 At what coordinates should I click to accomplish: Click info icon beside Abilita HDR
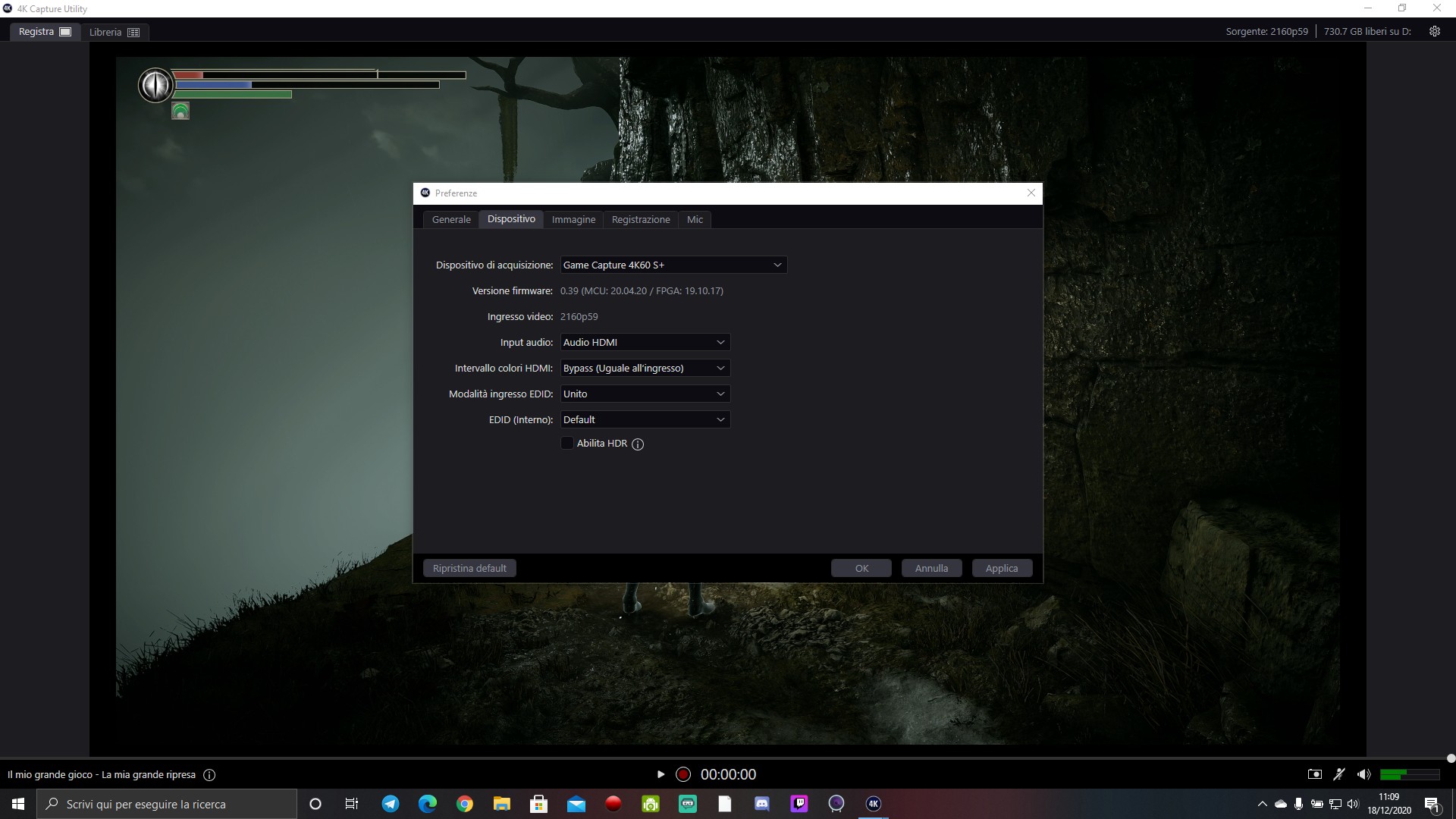click(x=638, y=444)
